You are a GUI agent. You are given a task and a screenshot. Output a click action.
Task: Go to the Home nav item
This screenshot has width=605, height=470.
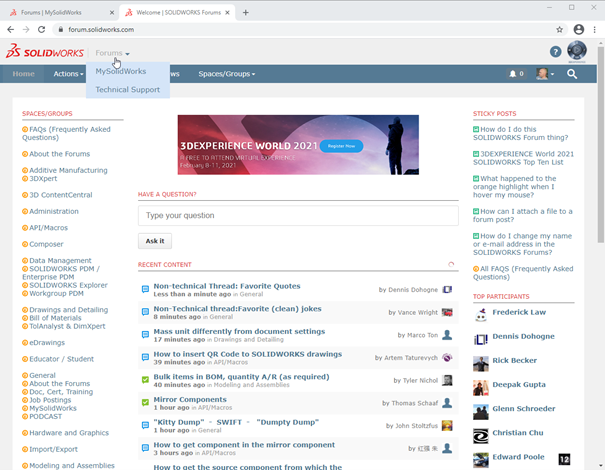(x=24, y=74)
